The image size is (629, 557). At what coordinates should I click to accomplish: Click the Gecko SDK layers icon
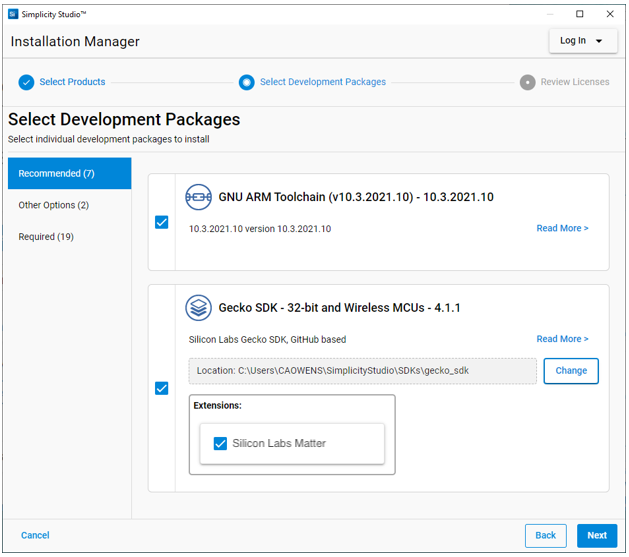point(198,308)
